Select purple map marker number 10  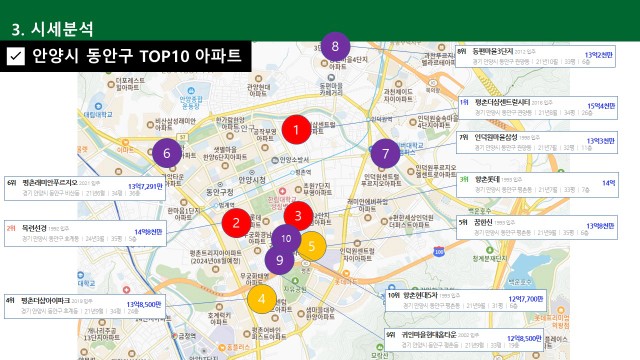pyautogui.click(x=286, y=238)
